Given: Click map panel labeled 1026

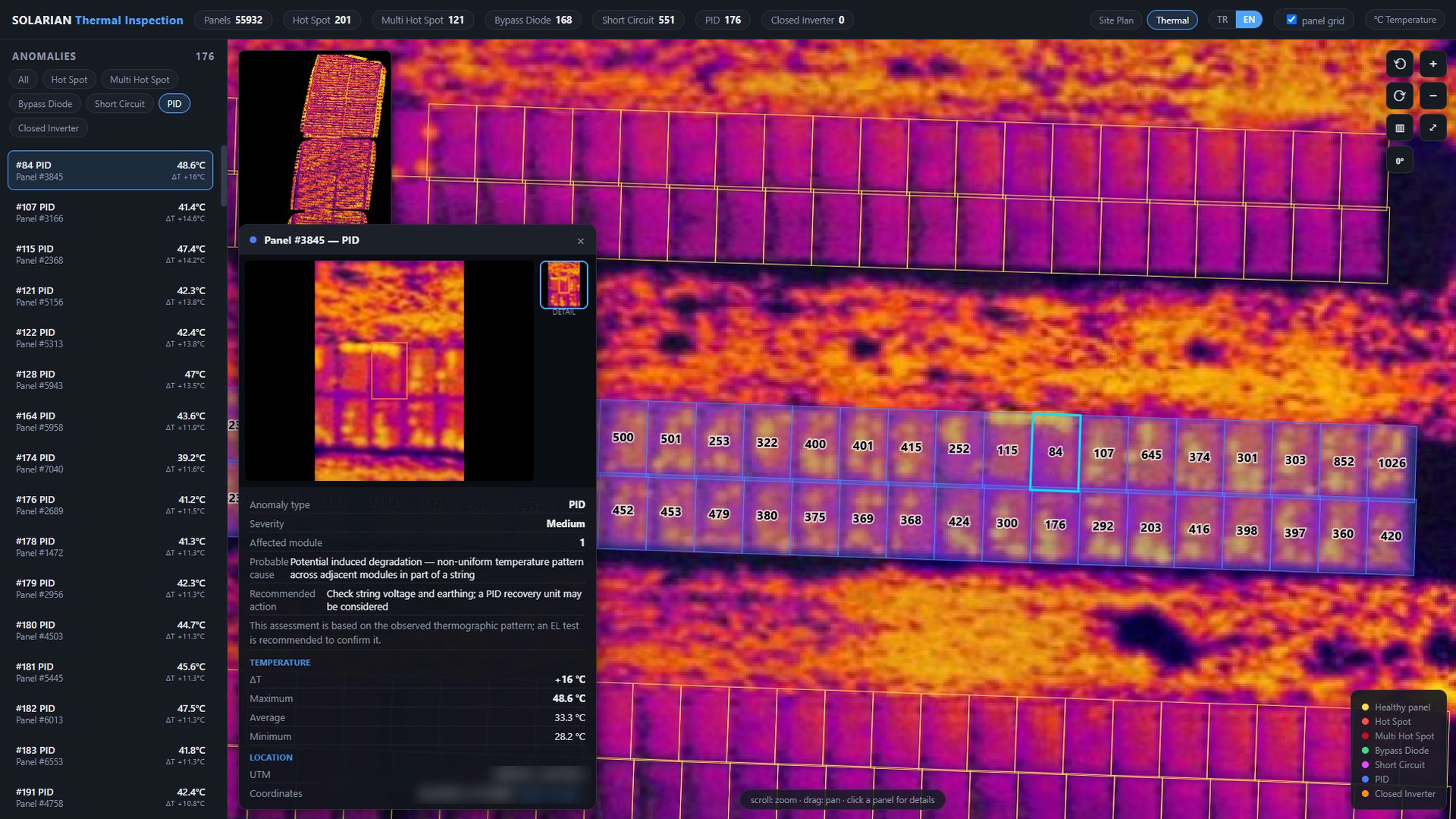Looking at the screenshot, I should (x=1392, y=463).
